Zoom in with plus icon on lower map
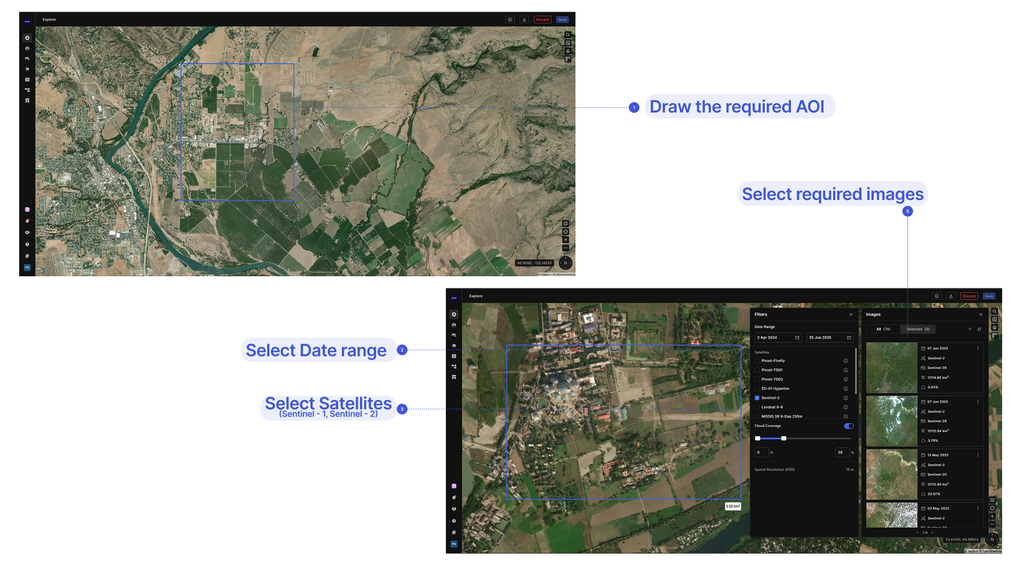 point(992,516)
